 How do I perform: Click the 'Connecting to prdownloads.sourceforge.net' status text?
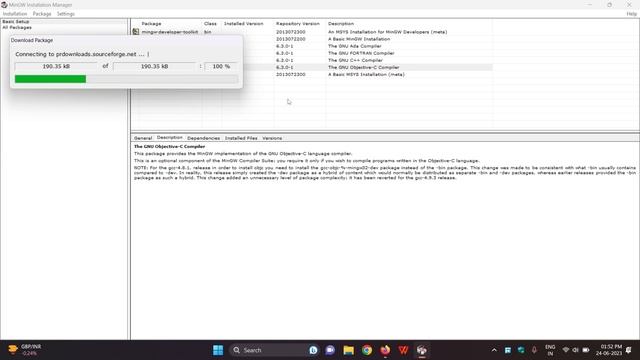click(82, 54)
